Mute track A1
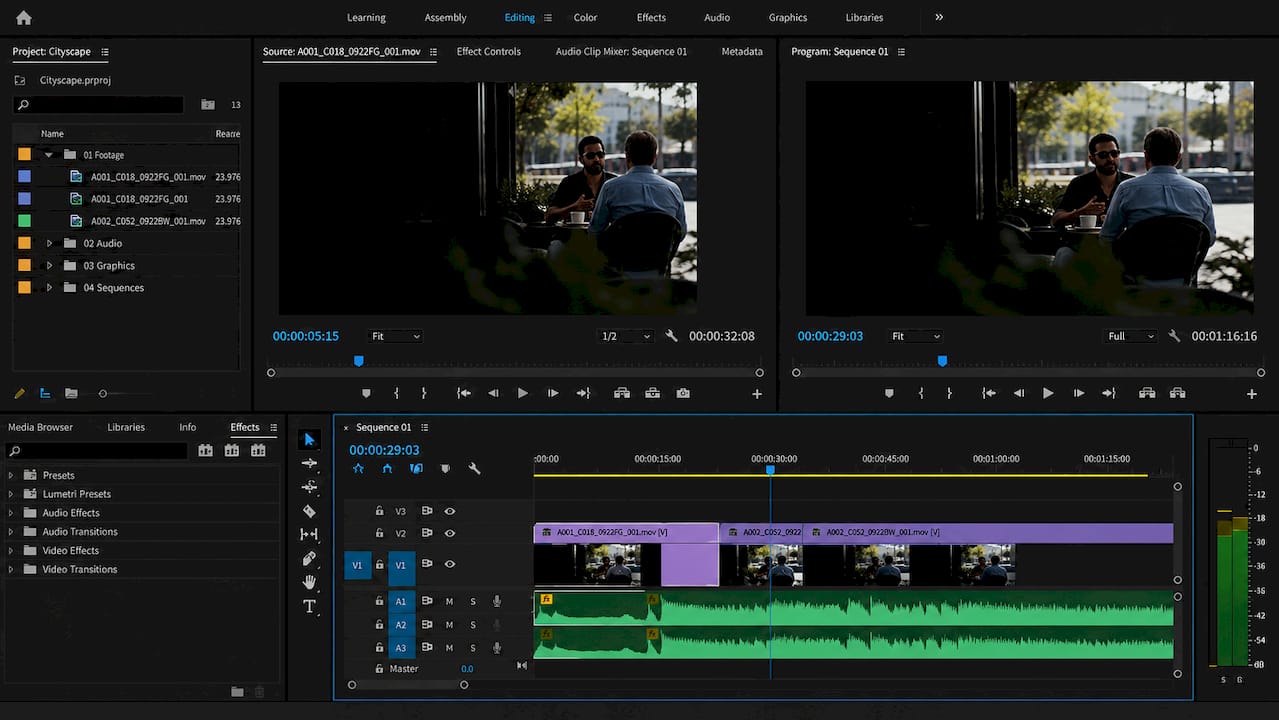 click(449, 601)
